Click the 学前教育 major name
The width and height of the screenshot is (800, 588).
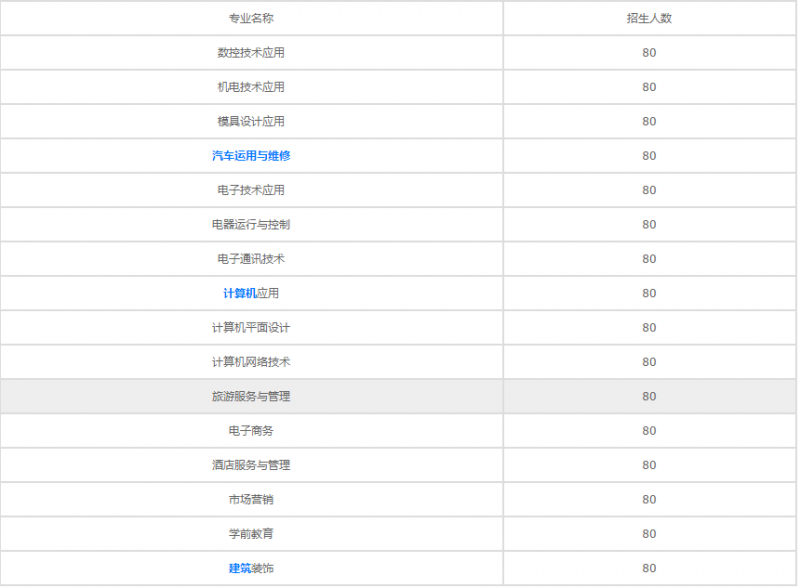(251, 534)
